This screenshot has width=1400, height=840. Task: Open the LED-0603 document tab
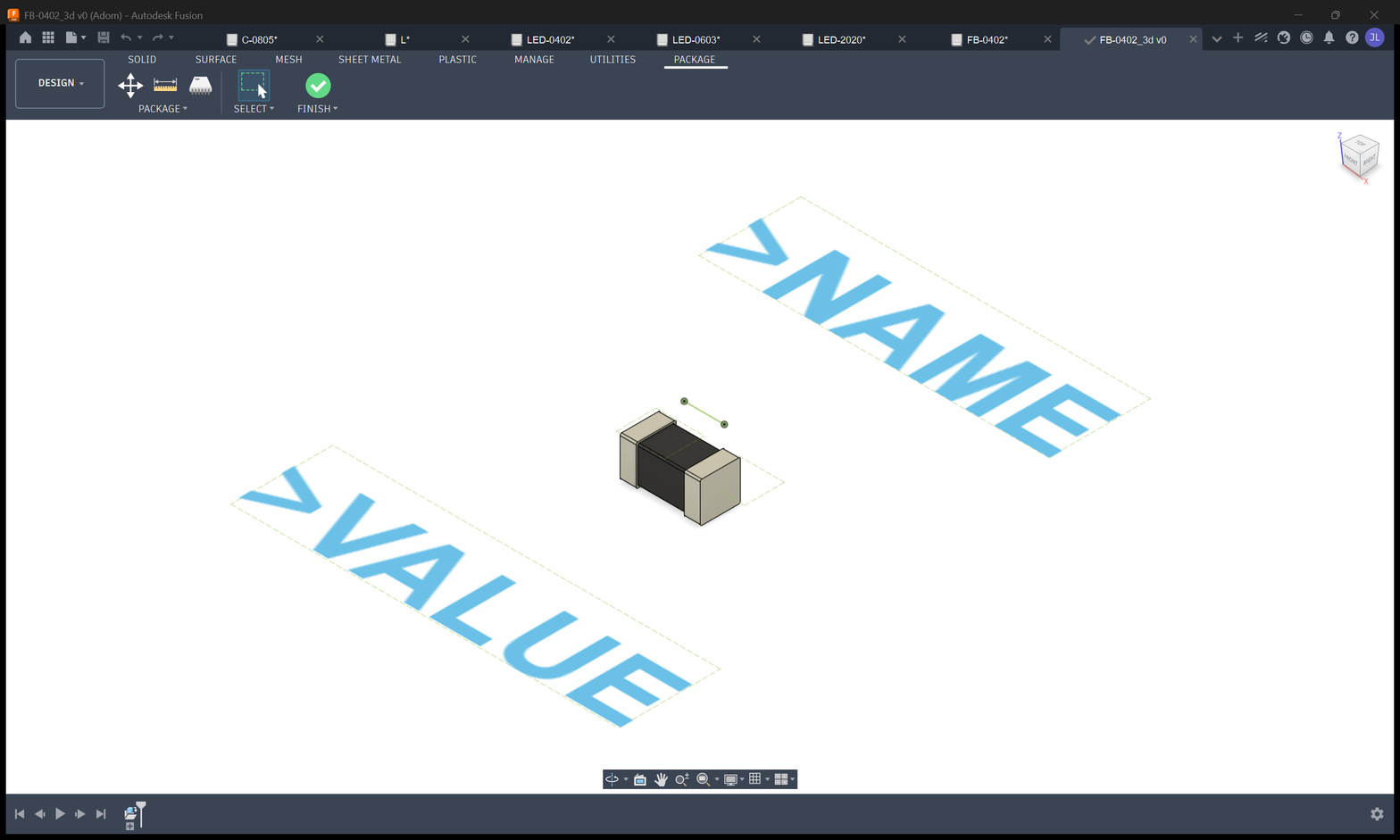click(x=696, y=39)
